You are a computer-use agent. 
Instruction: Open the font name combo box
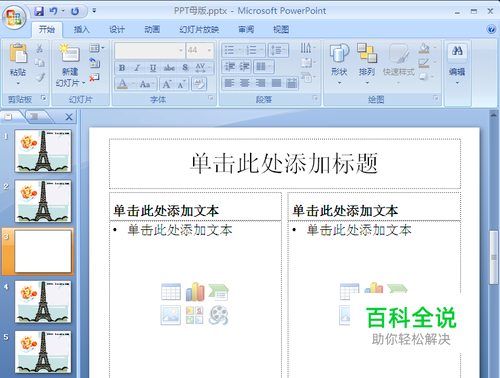(150, 50)
